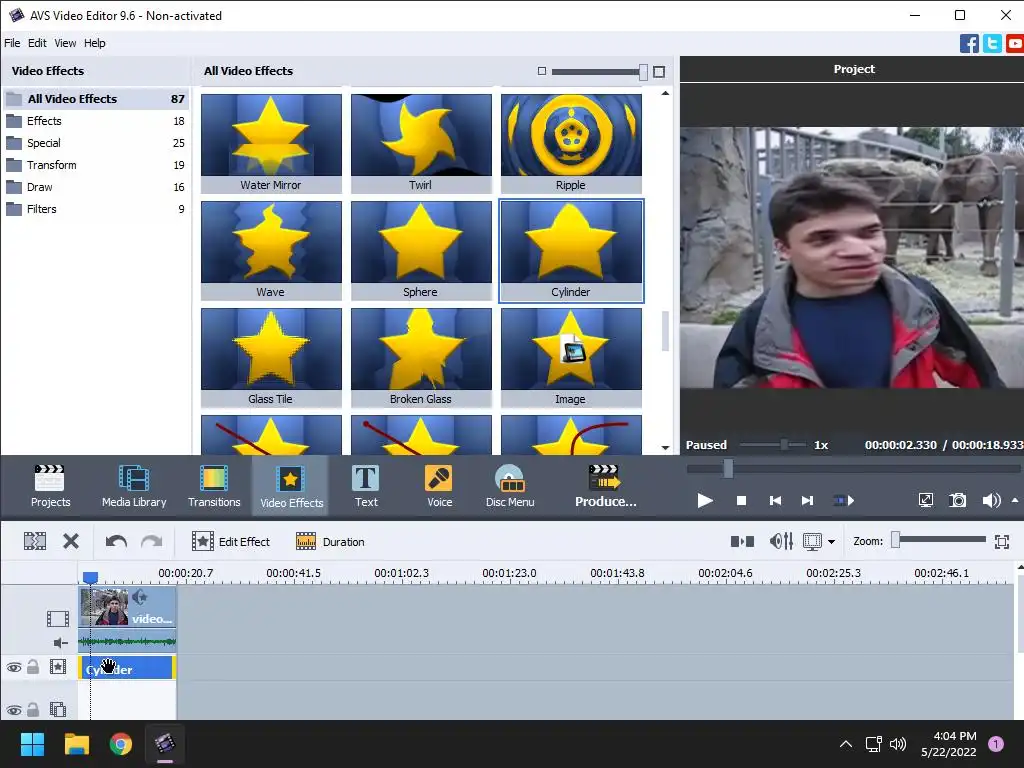Click the next scene button
Image resolution: width=1024 pixels, height=768 pixels.
(844, 501)
